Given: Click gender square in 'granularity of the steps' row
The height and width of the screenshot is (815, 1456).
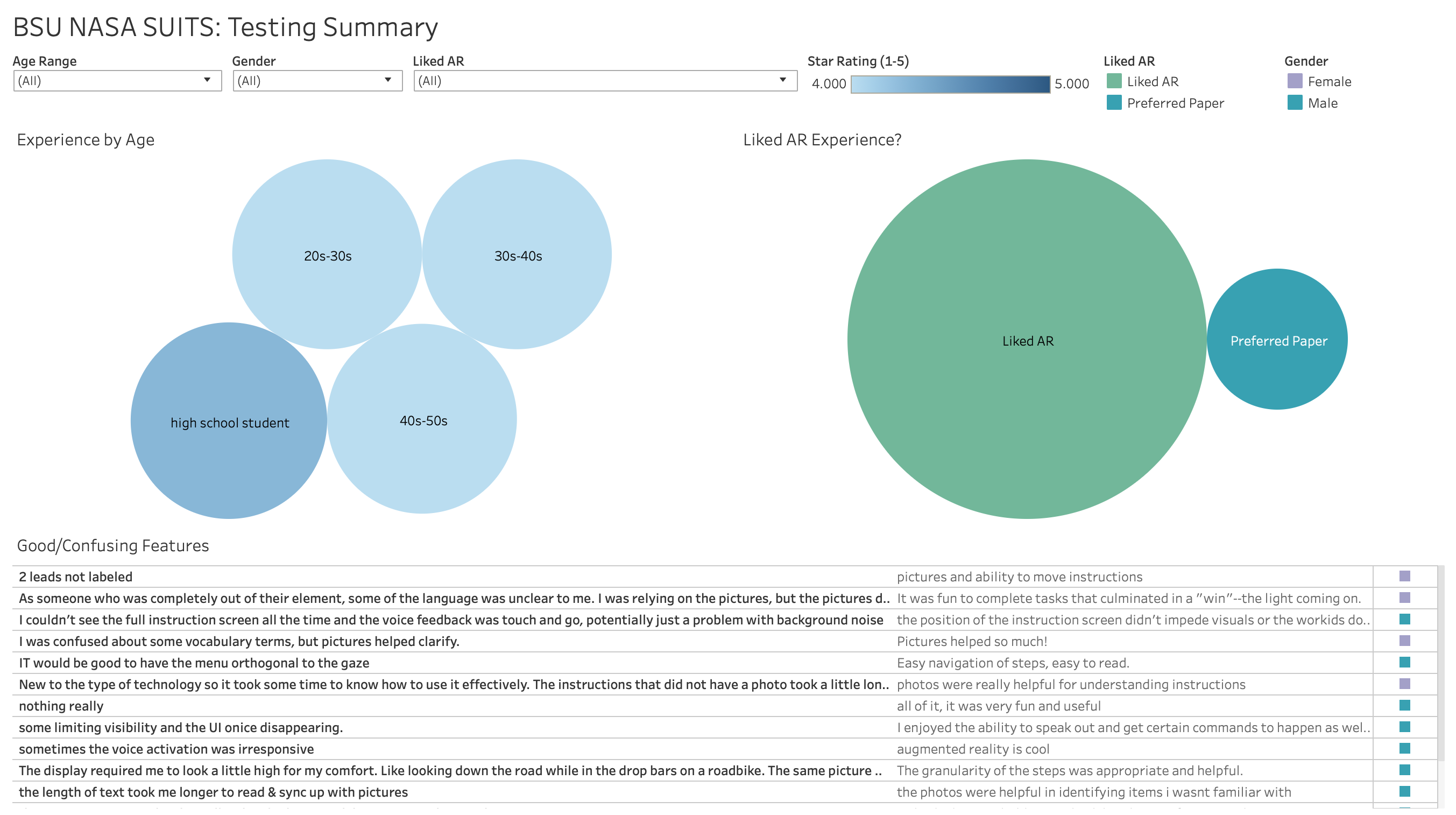Looking at the screenshot, I should (x=1405, y=770).
